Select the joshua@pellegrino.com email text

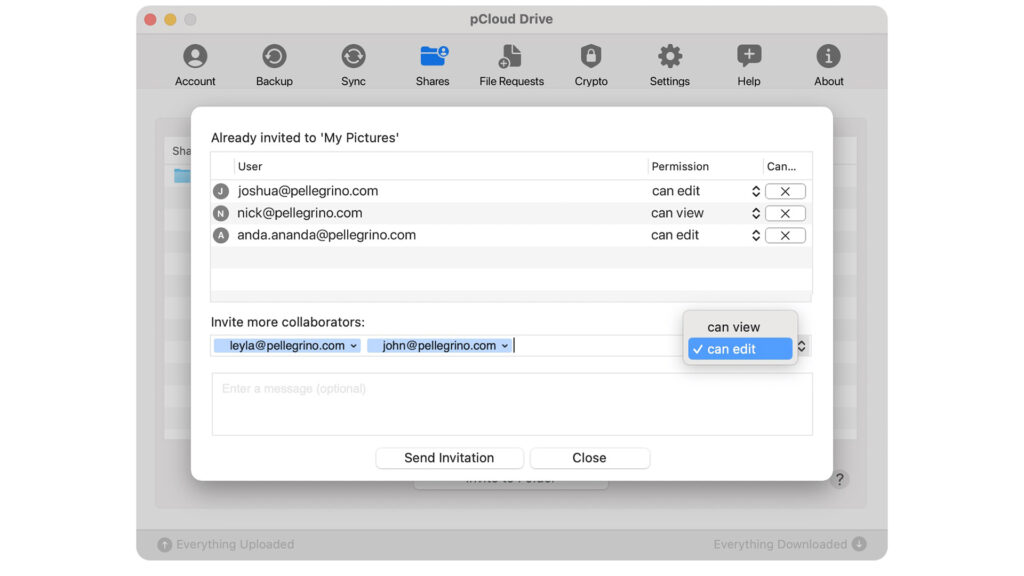pyautogui.click(x=308, y=191)
